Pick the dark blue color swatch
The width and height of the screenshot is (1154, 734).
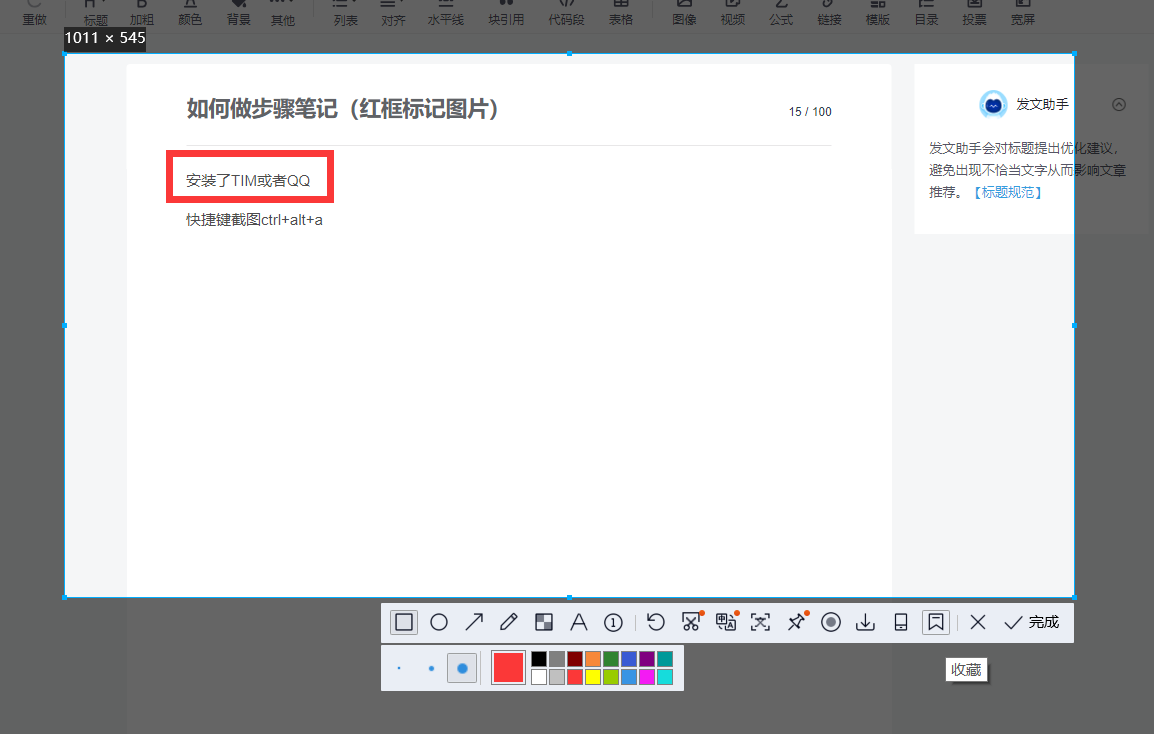pos(629,659)
